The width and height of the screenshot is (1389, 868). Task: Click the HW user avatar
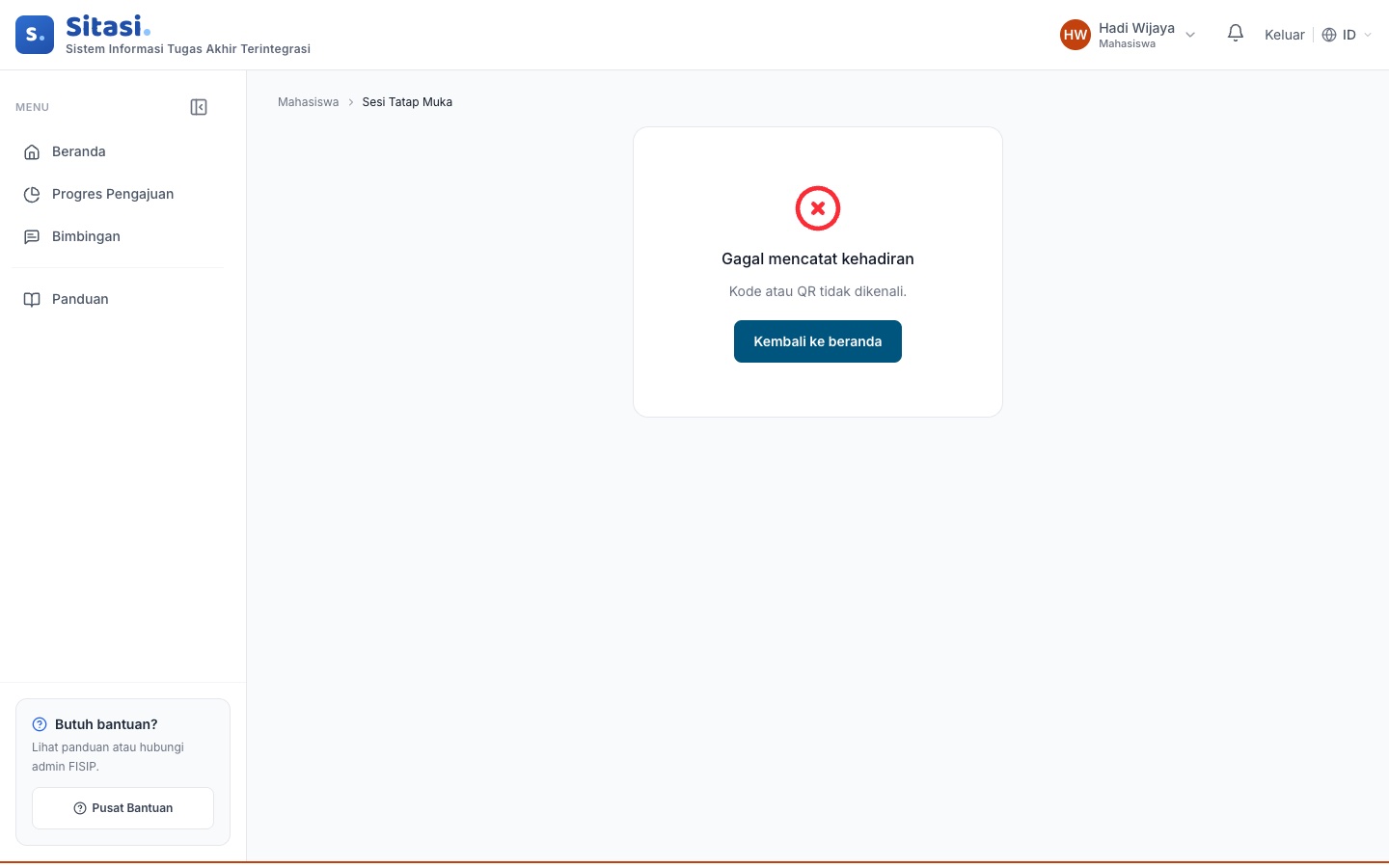click(x=1076, y=35)
